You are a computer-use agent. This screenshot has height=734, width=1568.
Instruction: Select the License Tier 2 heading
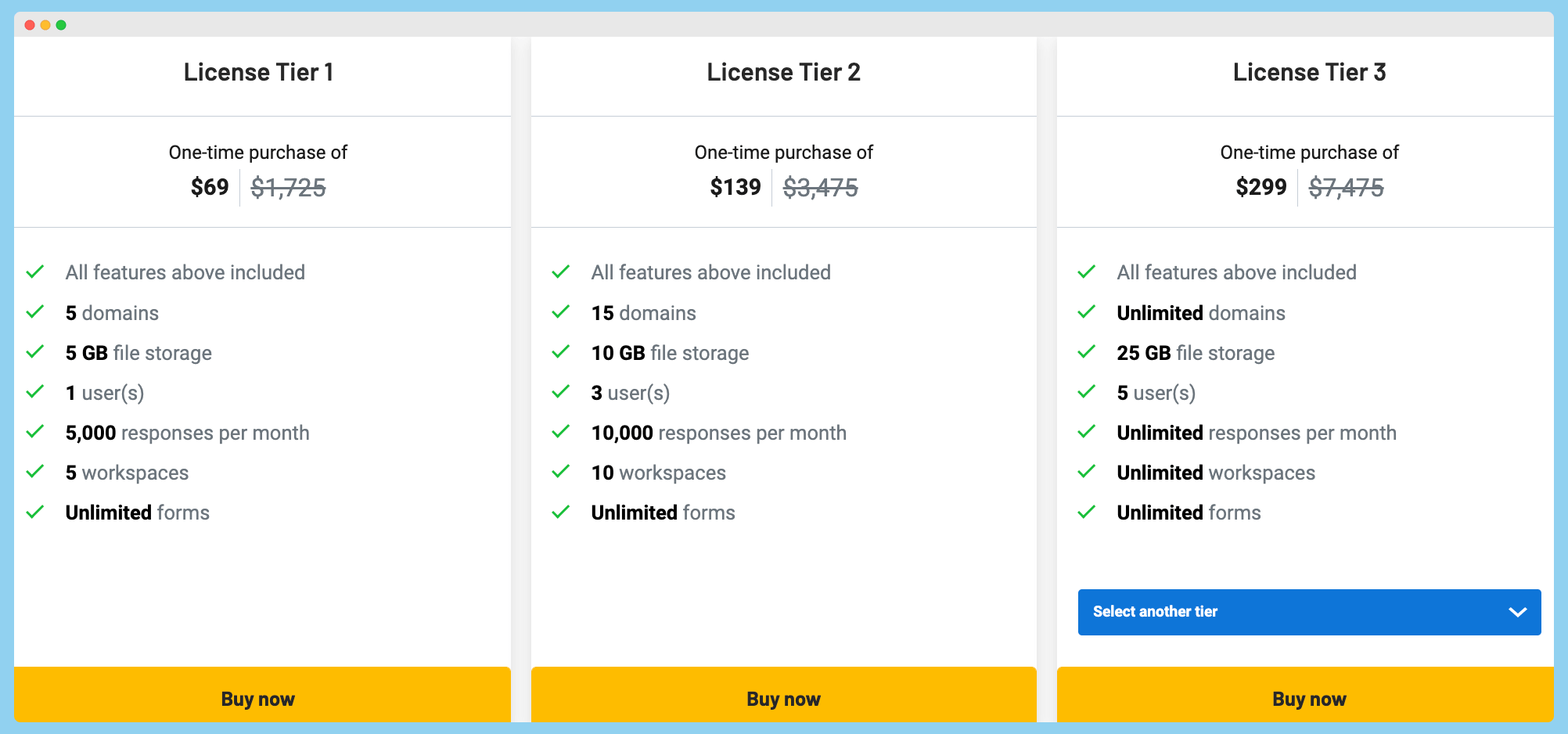783,72
